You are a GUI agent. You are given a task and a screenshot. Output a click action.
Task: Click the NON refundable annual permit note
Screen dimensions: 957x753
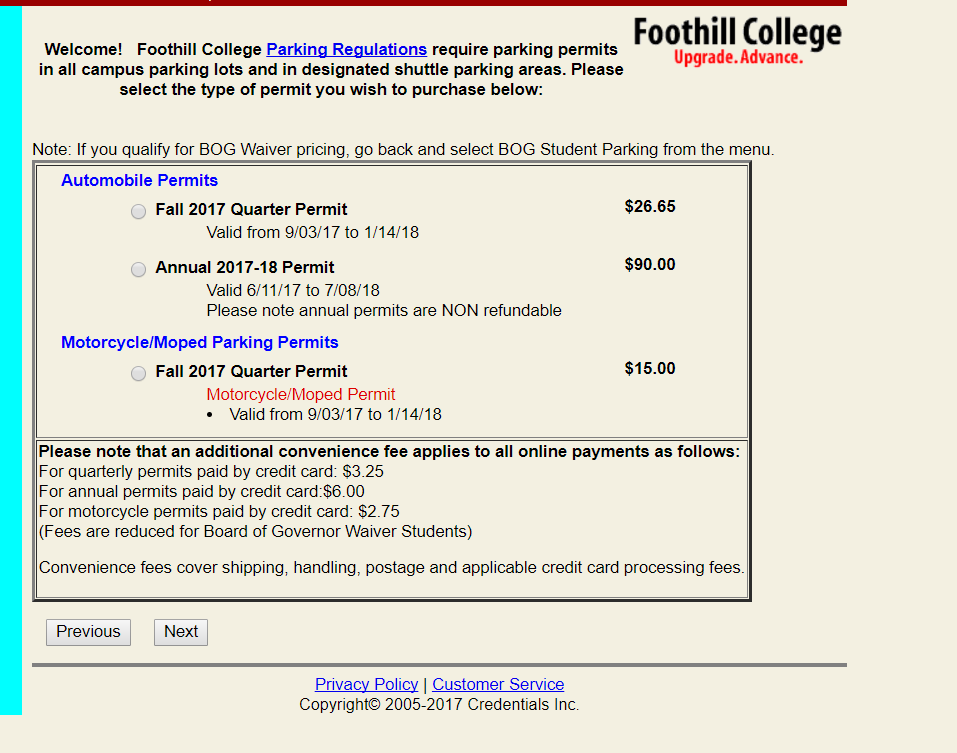coord(384,311)
